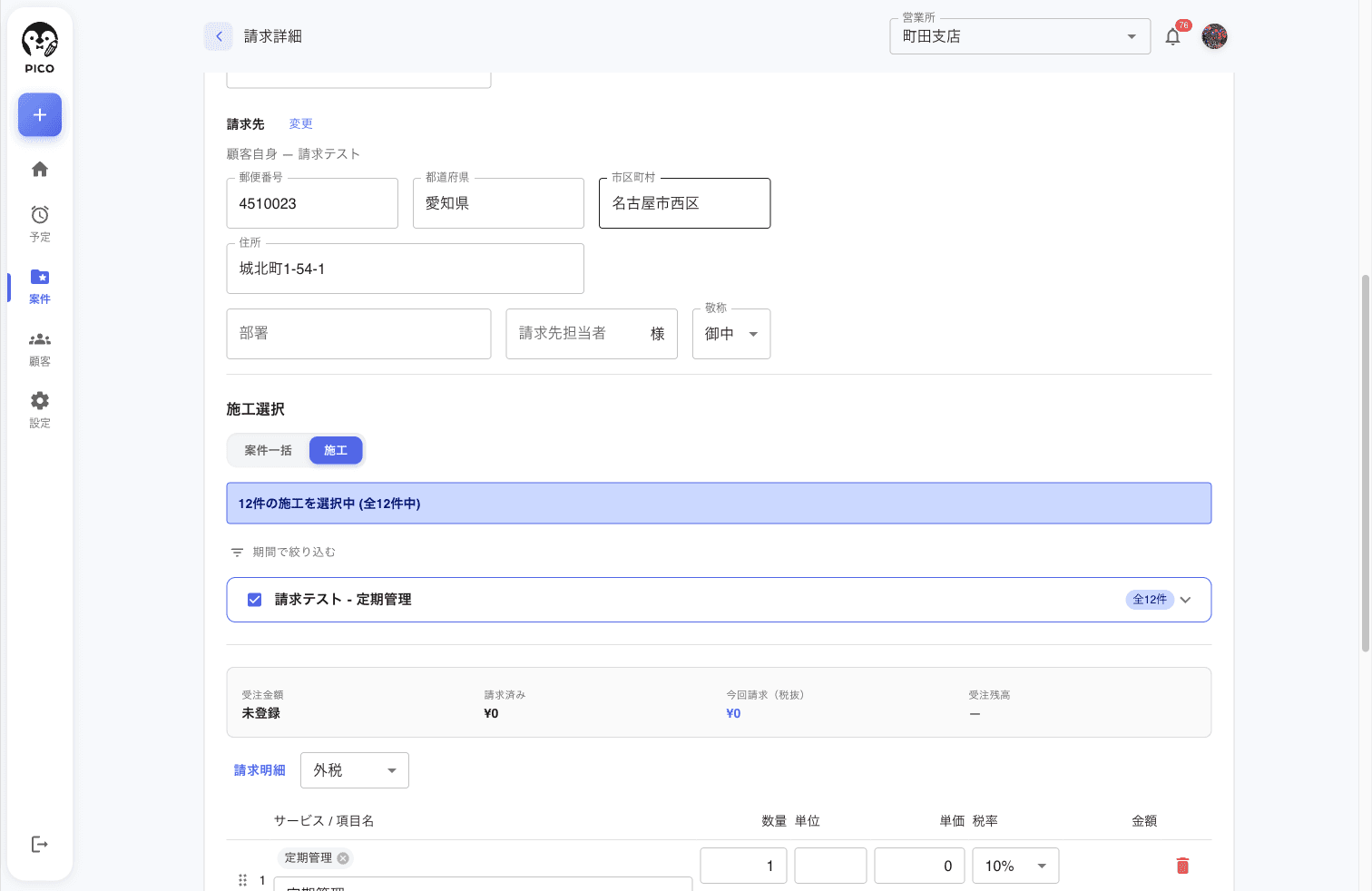This screenshot has width=1372, height=891.
Task: Click the blue plus create button
Action: (40, 115)
